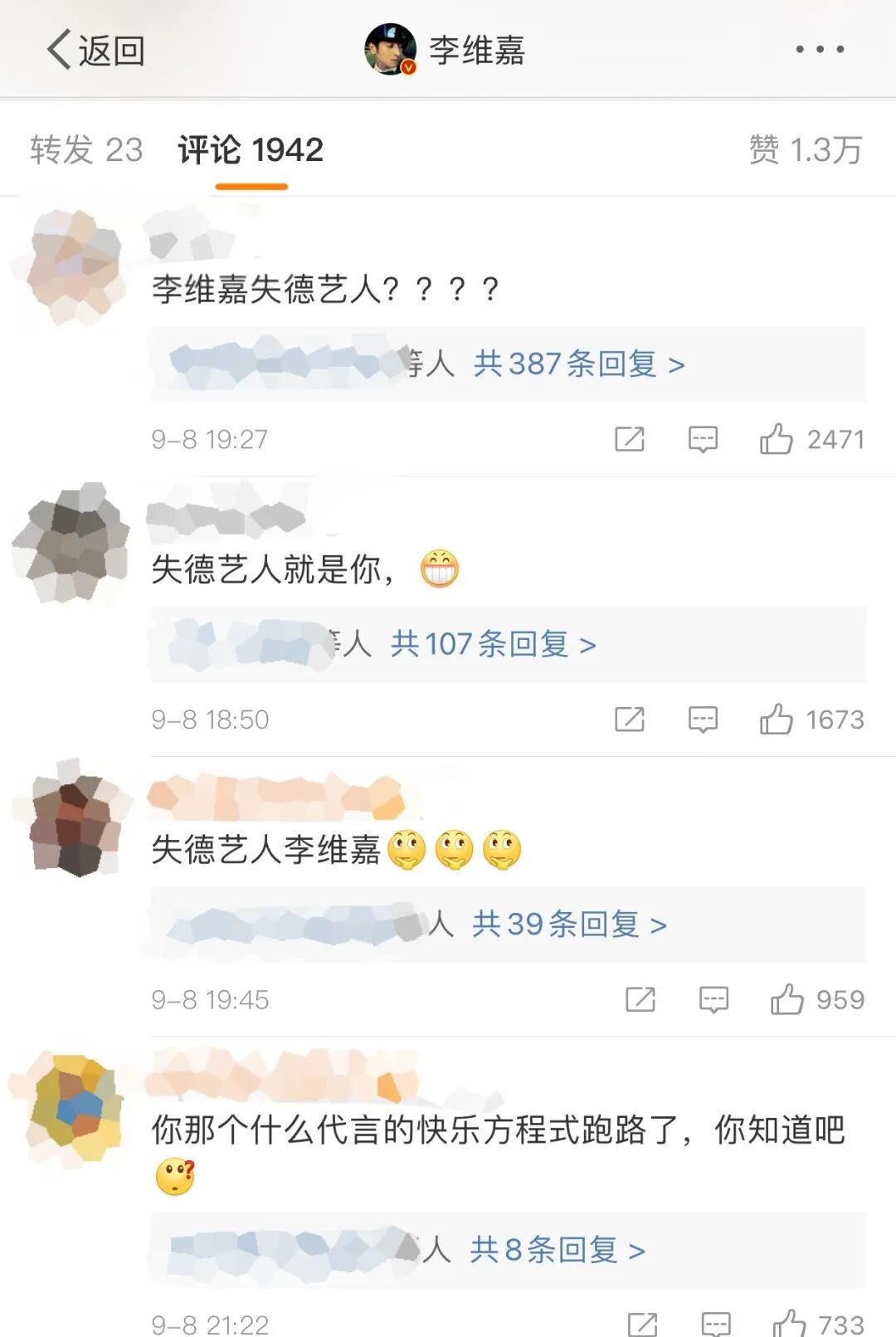Repost the 9-8 19:45 comment
This screenshot has height=1337, width=896.
tap(640, 999)
